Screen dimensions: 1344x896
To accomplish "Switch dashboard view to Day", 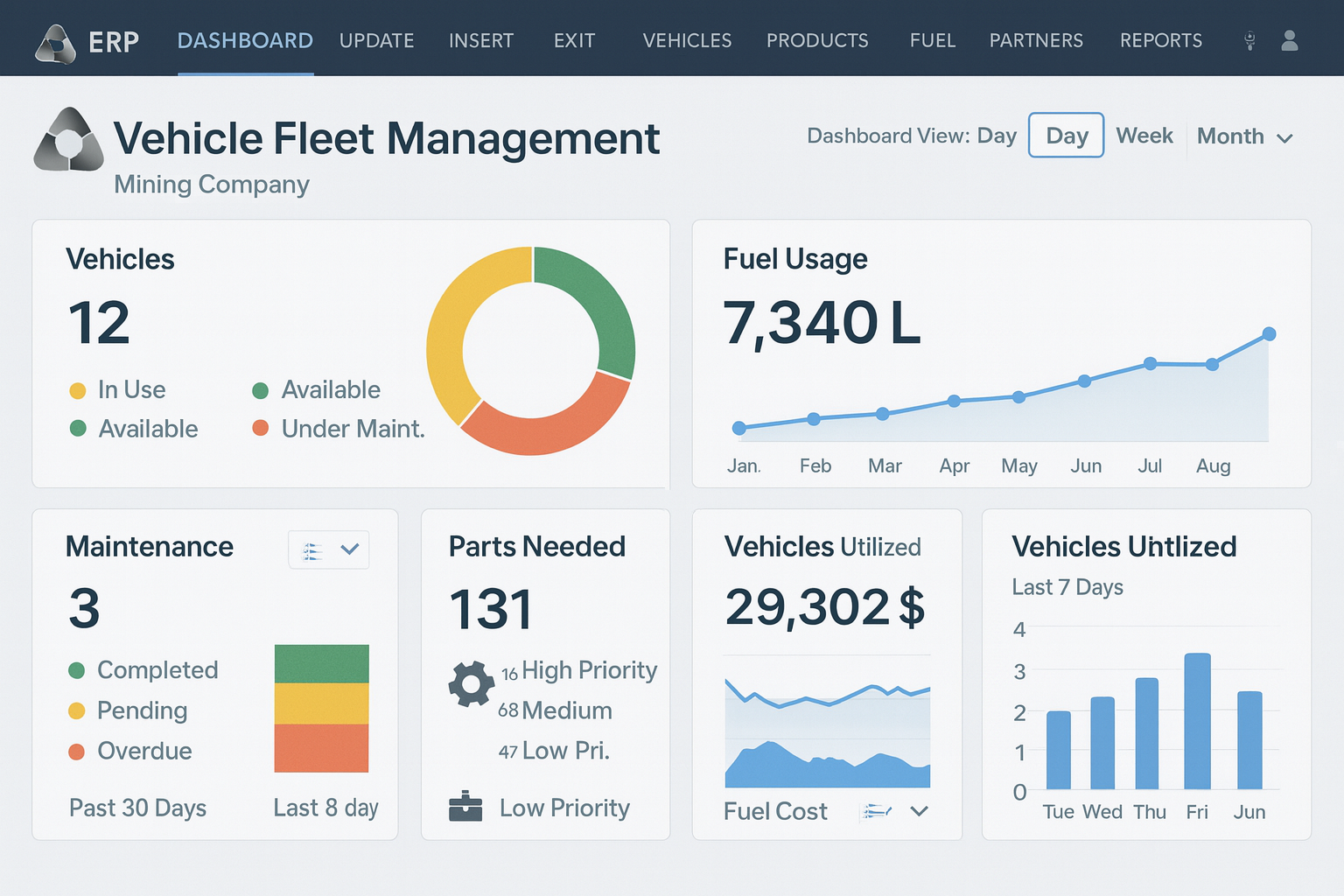I will [x=1066, y=136].
